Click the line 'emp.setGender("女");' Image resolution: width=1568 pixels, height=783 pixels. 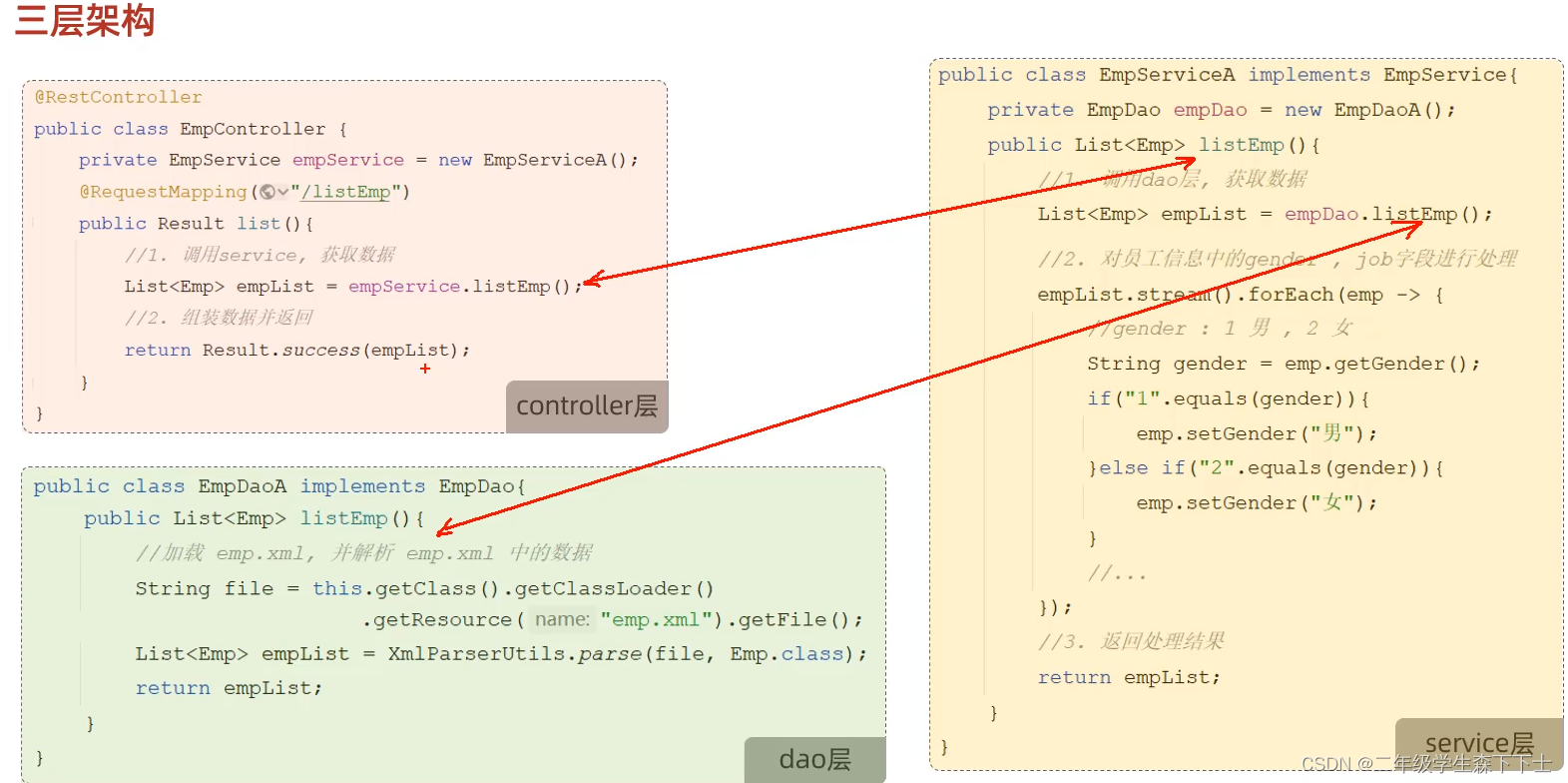click(x=1258, y=502)
